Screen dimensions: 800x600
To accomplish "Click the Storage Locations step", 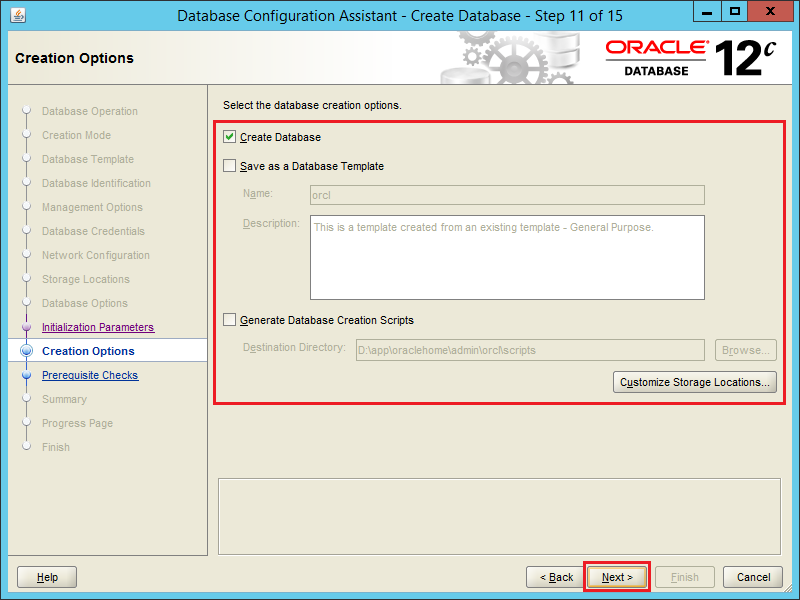I will coord(86,279).
